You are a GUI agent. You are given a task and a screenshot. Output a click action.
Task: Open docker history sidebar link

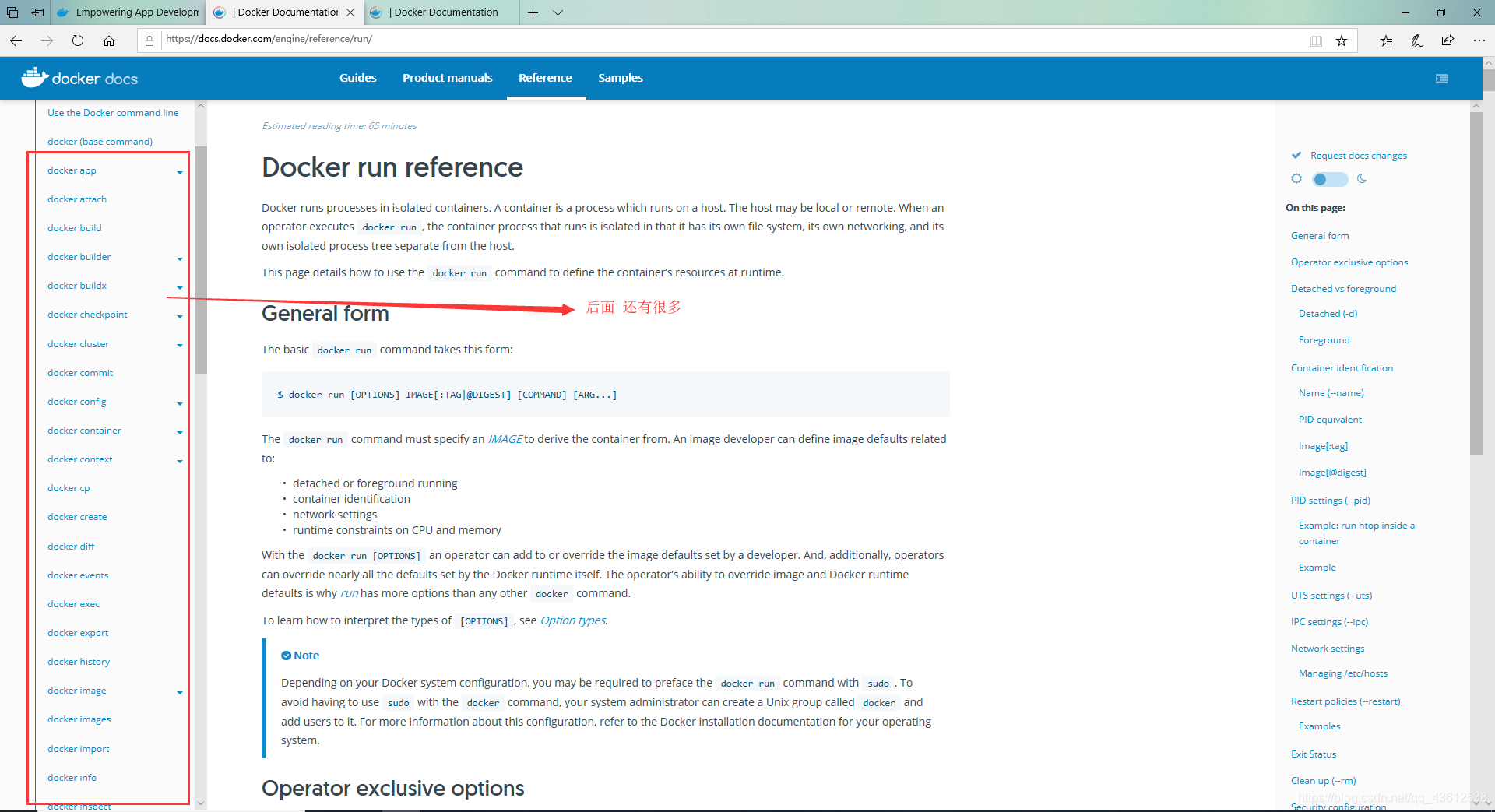point(79,662)
